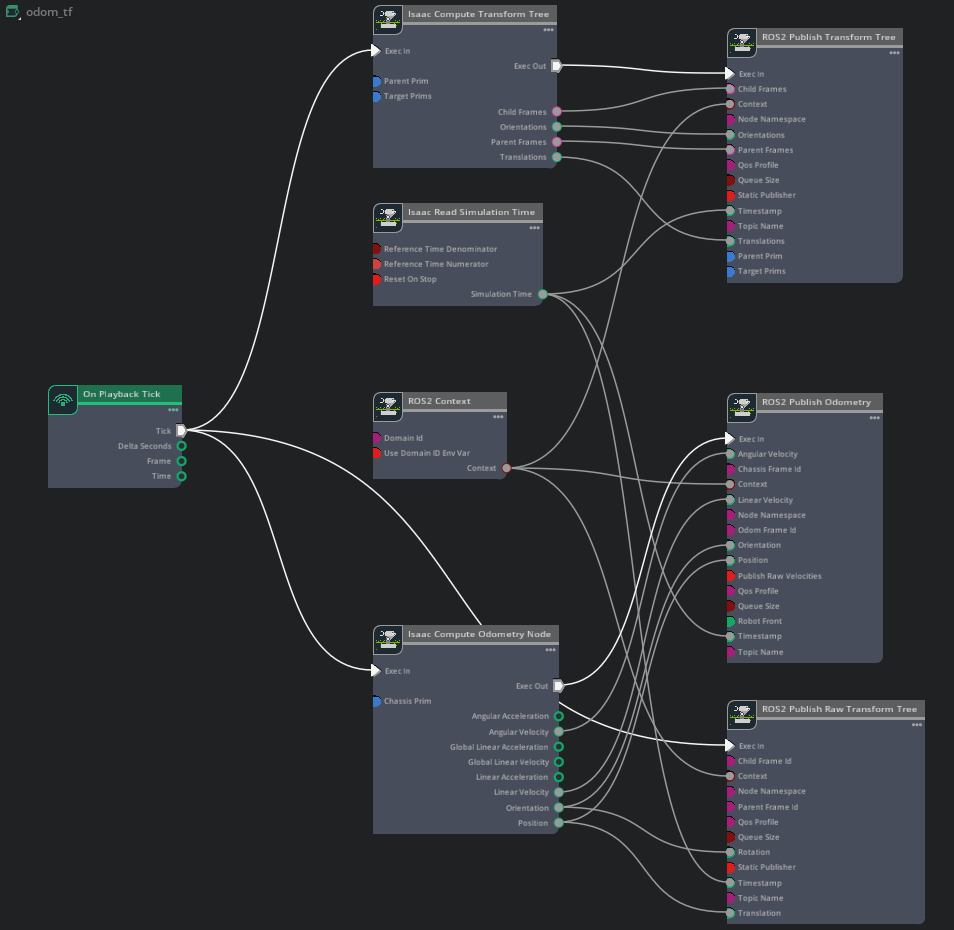Click the Translation port on Raw Transform Tree

(x=730, y=913)
